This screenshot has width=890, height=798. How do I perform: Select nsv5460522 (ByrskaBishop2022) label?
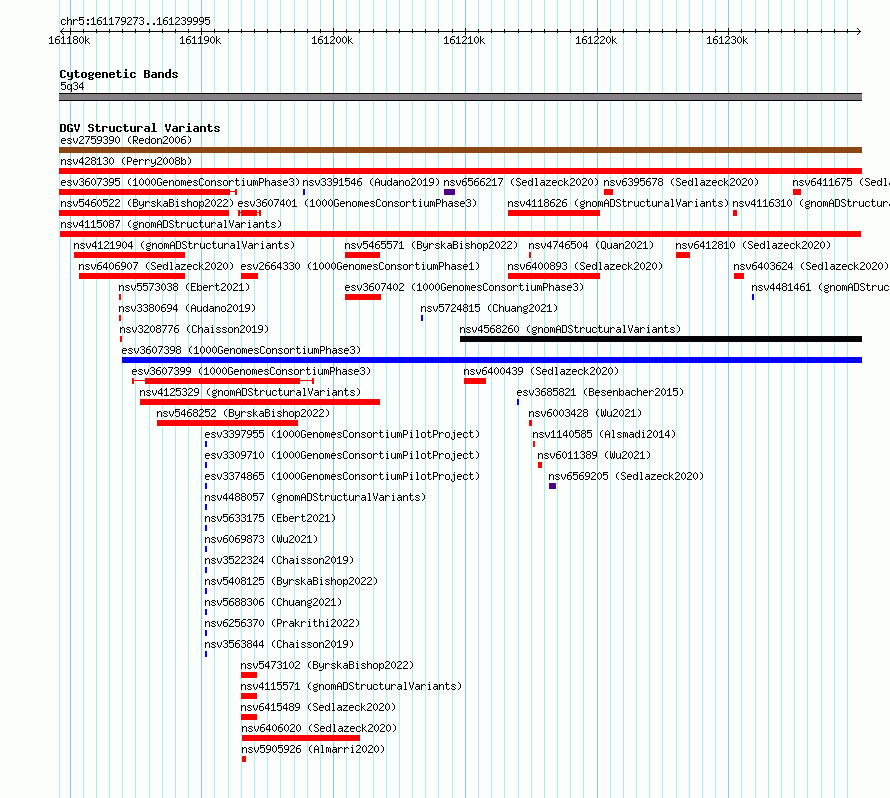[147, 203]
